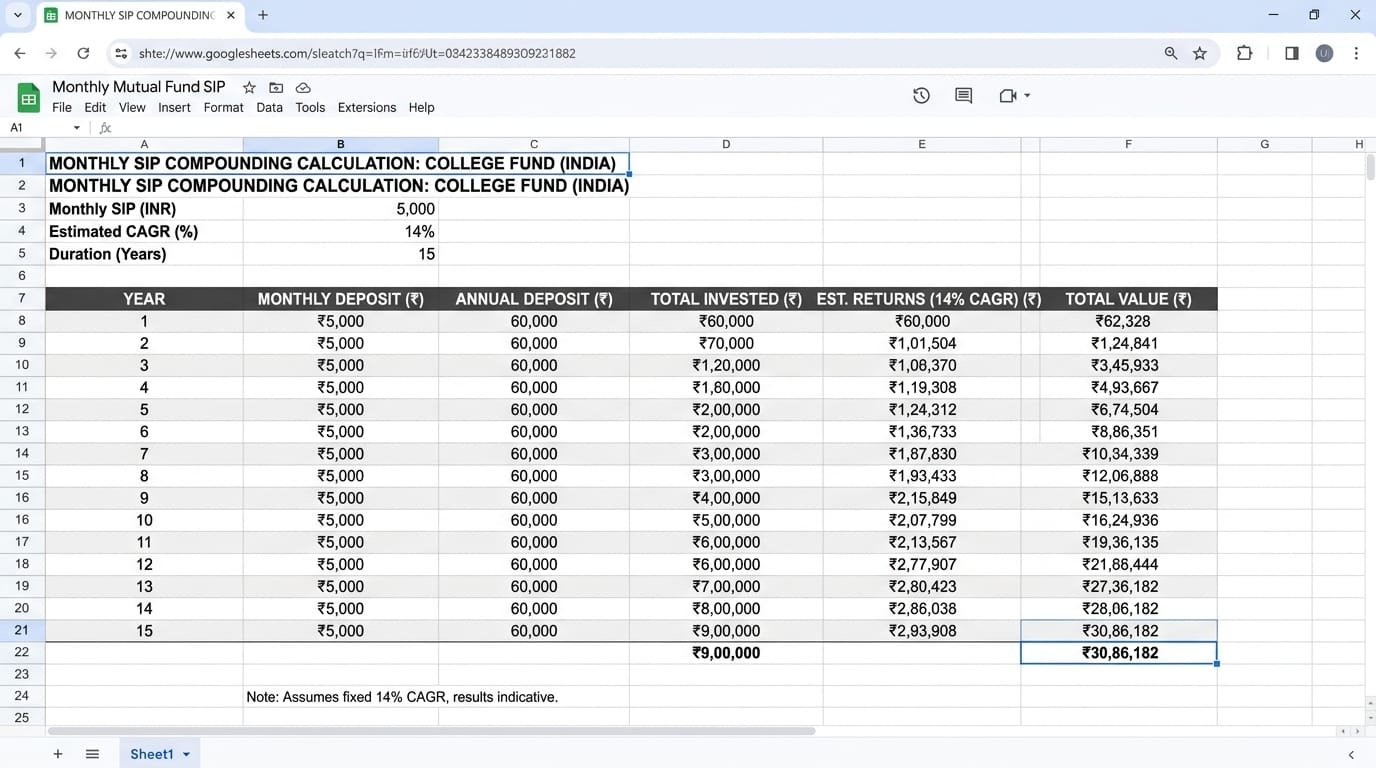
Task: Click the browser address bar URL
Action: 357,53
